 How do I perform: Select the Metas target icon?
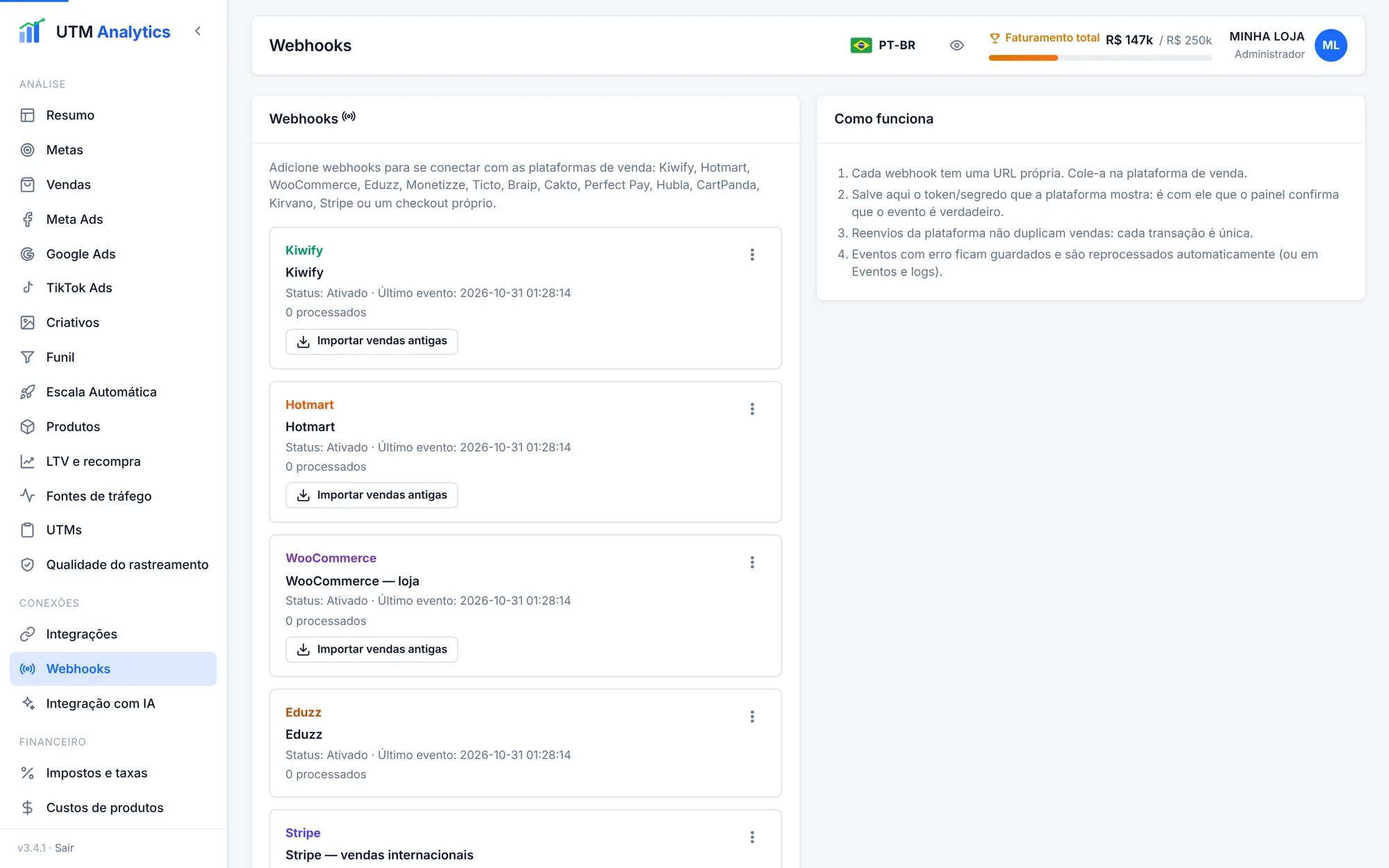(x=28, y=150)
